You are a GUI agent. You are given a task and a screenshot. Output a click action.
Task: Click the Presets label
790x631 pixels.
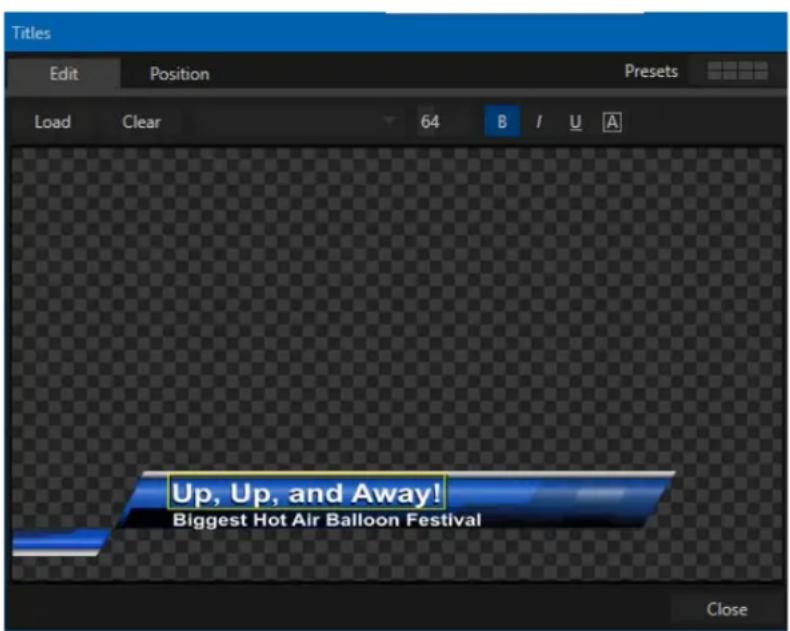pyautogui.click(x=650, y=72)
